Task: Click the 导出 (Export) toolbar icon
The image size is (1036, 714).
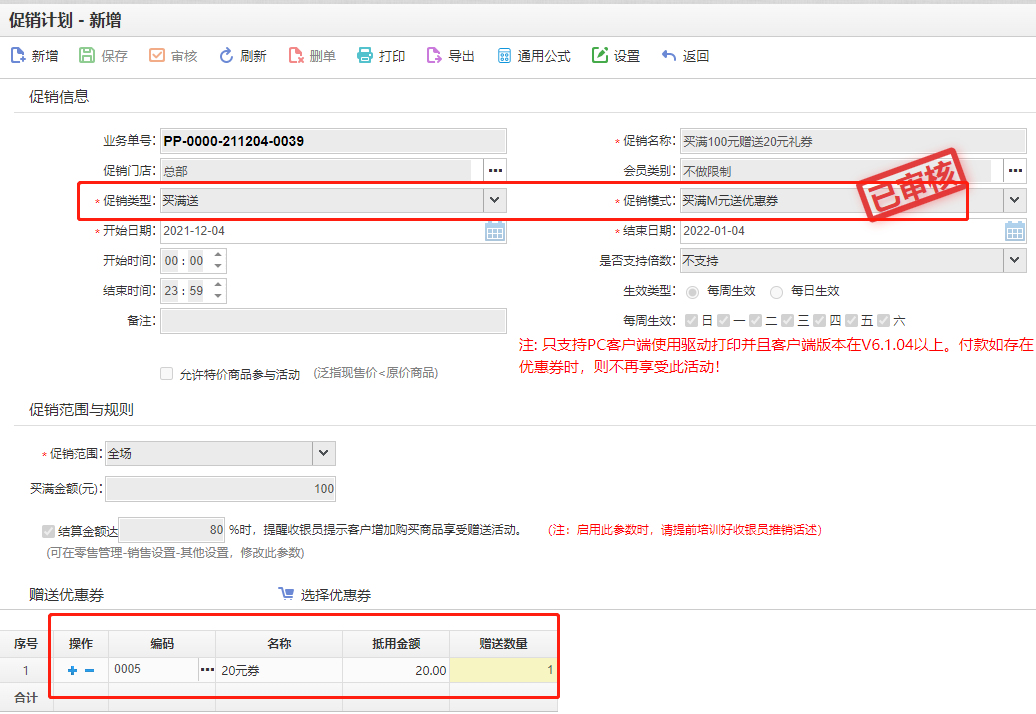Action: pos(434,56)
